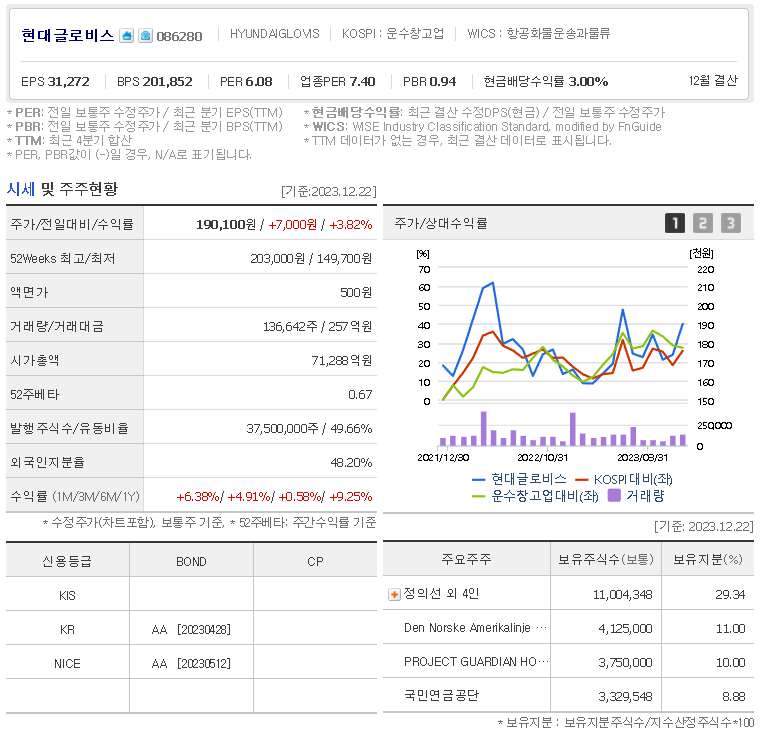Click the CP column header
This screenshot has width=771, height=739.
click(315, 562)
